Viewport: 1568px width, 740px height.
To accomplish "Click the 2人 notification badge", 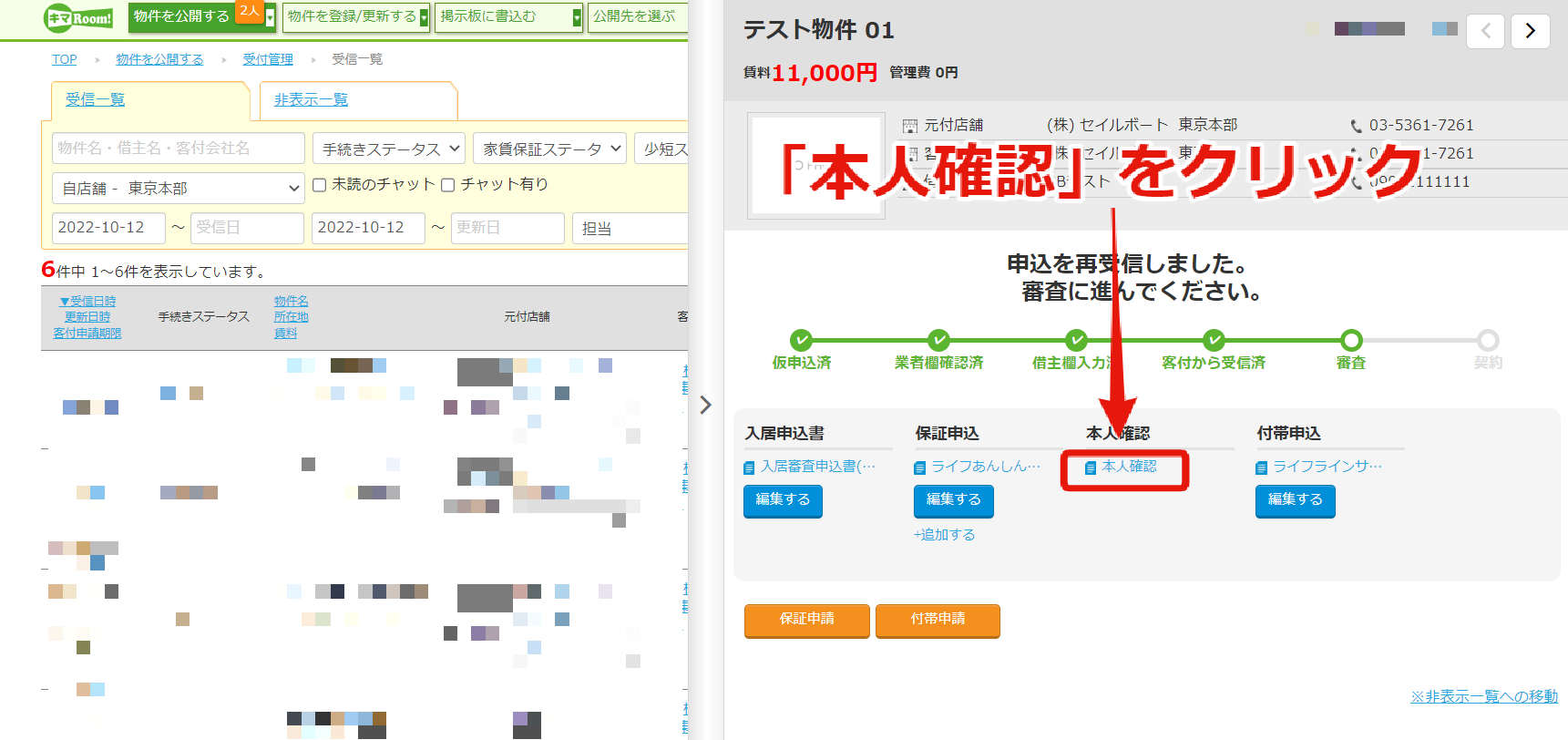I will click(250, 11).
